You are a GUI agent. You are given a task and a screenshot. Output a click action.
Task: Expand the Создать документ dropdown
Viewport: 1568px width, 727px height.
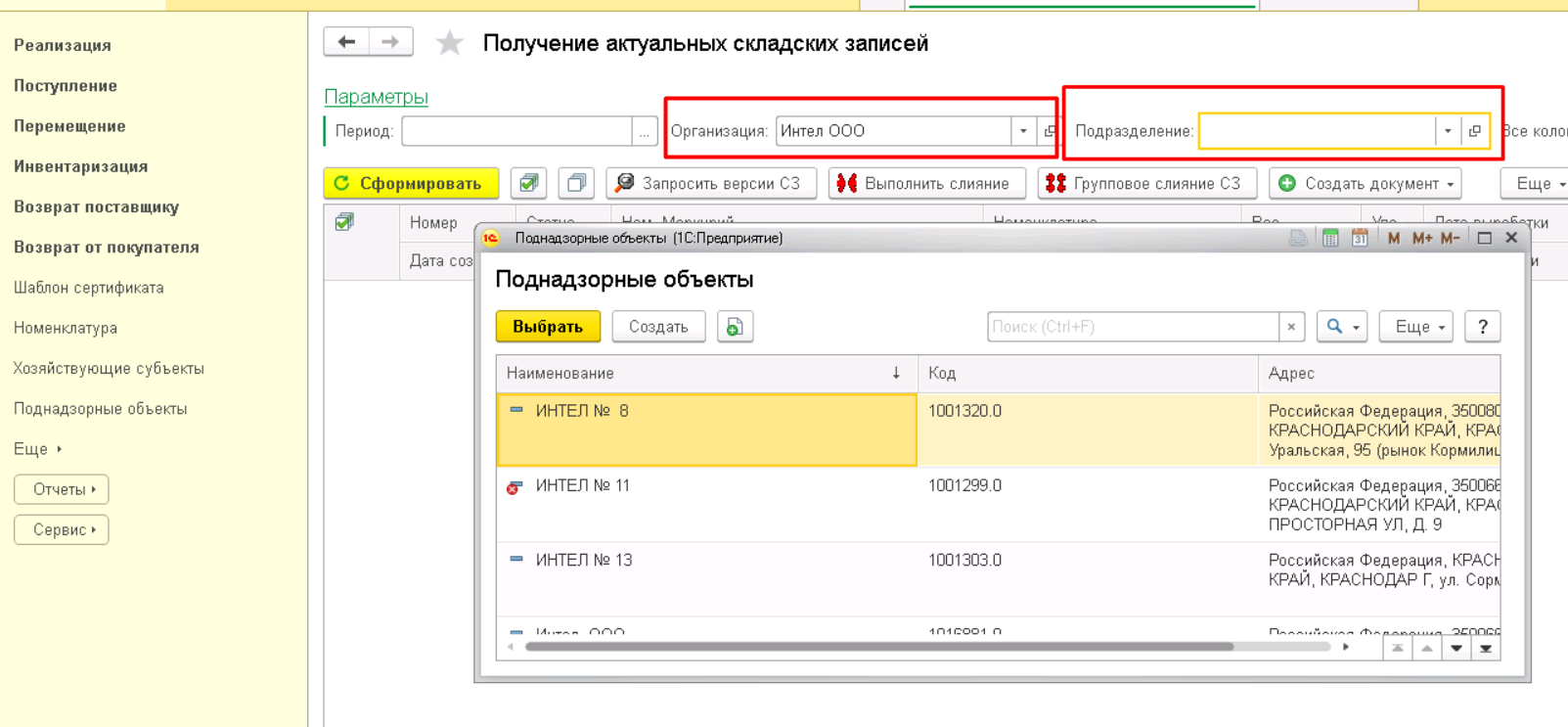point(1366,183)
